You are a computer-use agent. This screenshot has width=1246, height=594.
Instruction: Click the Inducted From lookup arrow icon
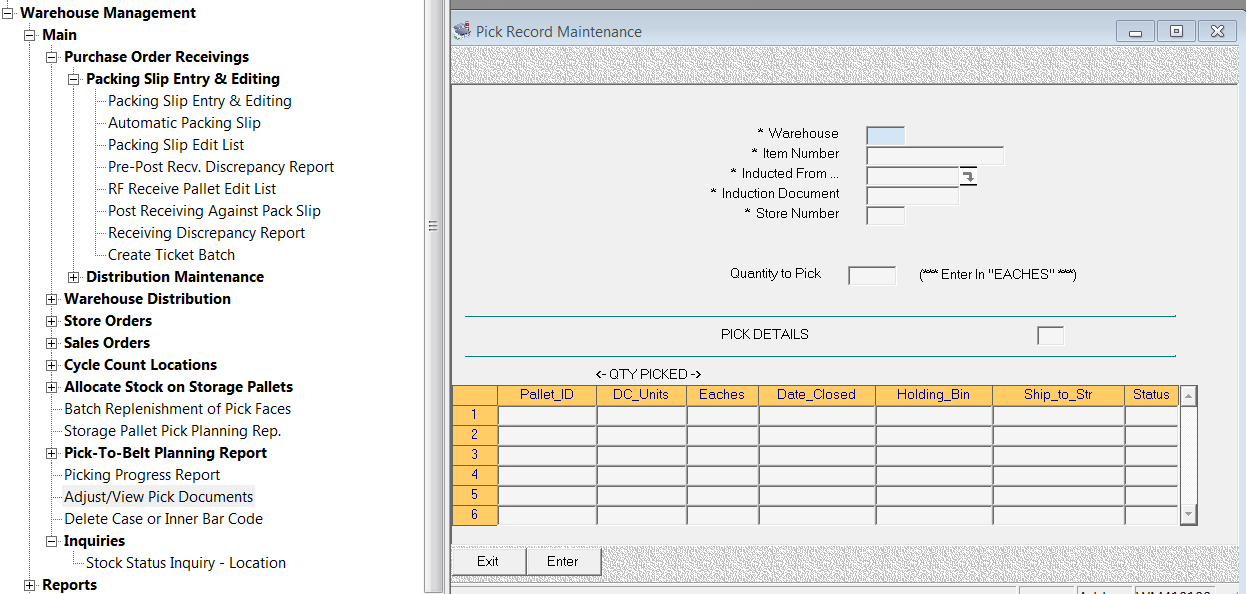click(968, 177)
